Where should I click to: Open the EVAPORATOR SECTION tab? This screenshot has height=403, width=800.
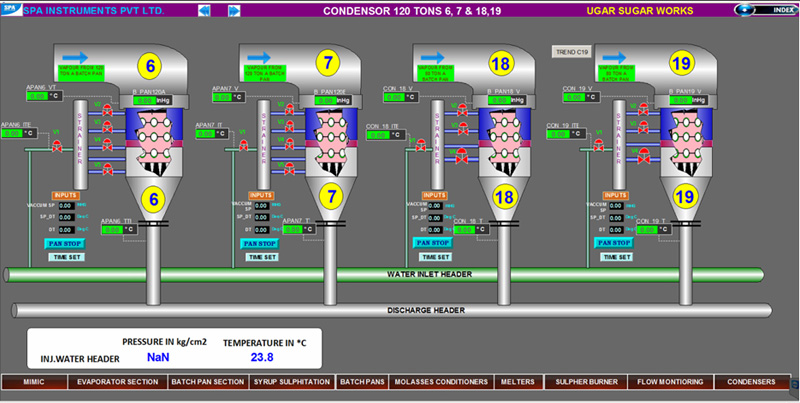(x=117, y=382)
